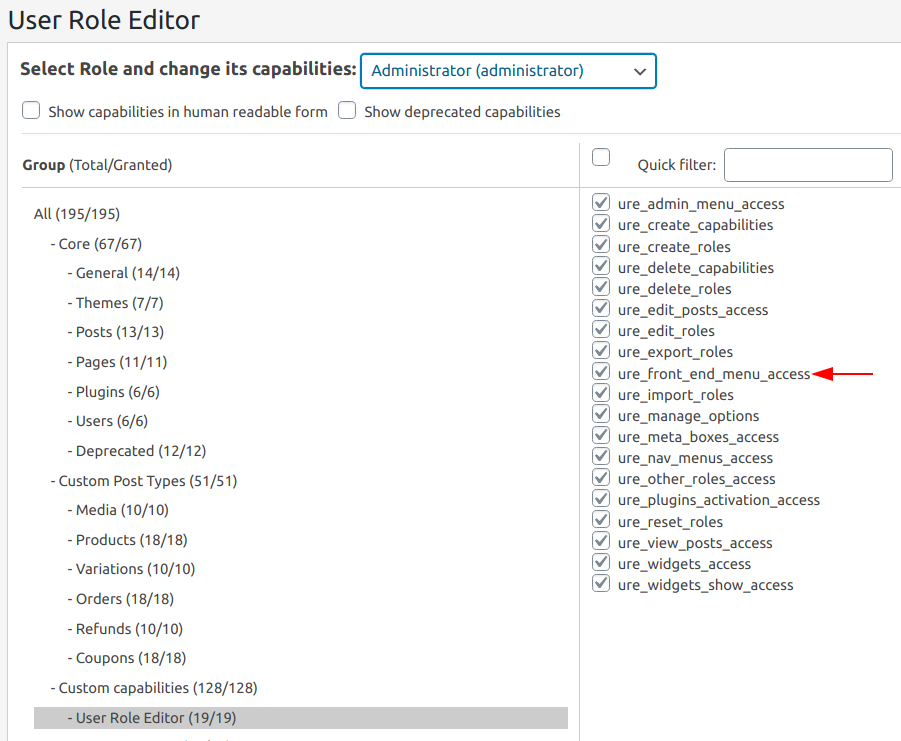
Task: Select the Plugins (6/6) group
Action: (114, 392)
